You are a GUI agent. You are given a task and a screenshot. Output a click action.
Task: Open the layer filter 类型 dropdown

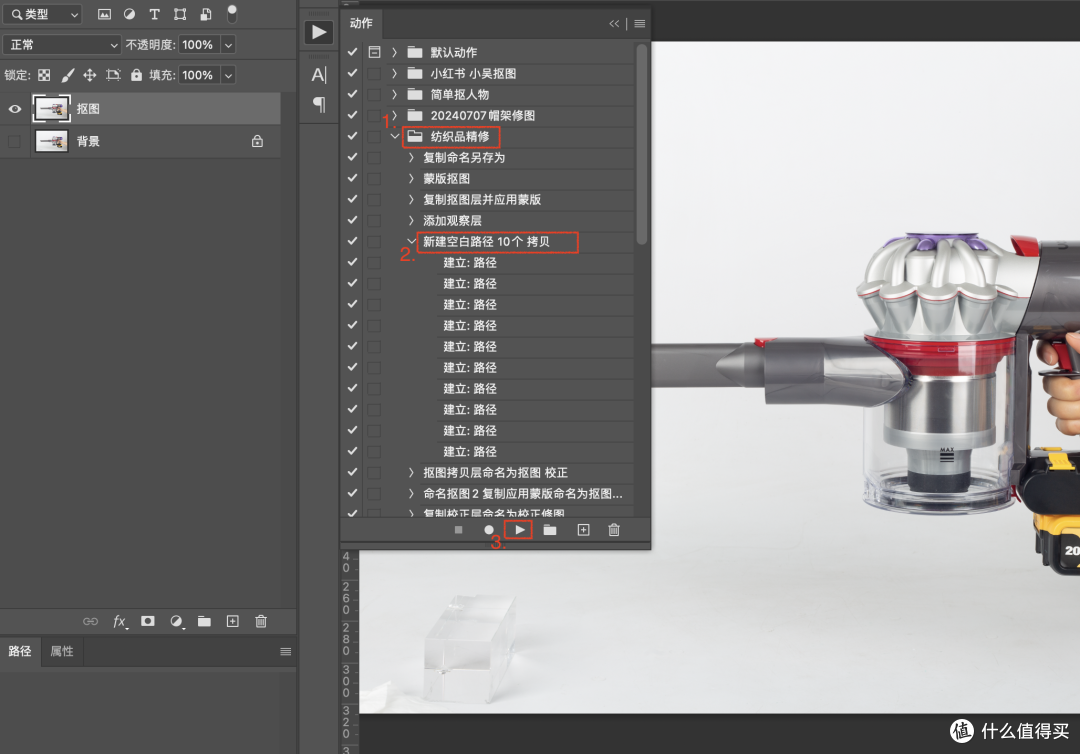click(x=45, y=14)
